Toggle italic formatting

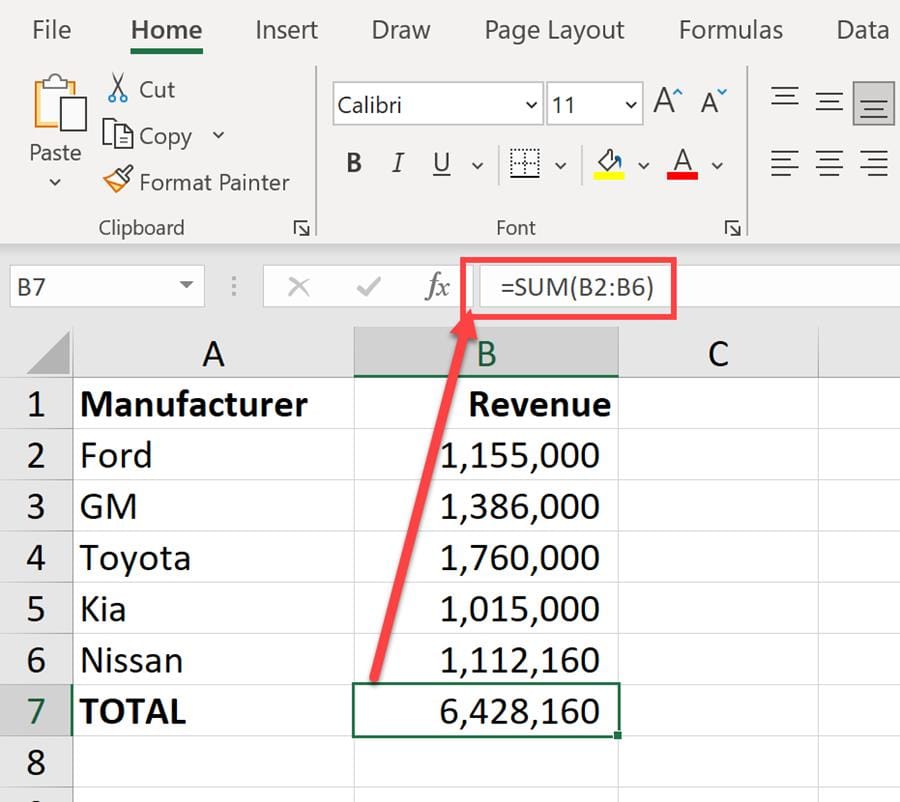point(397,163)
